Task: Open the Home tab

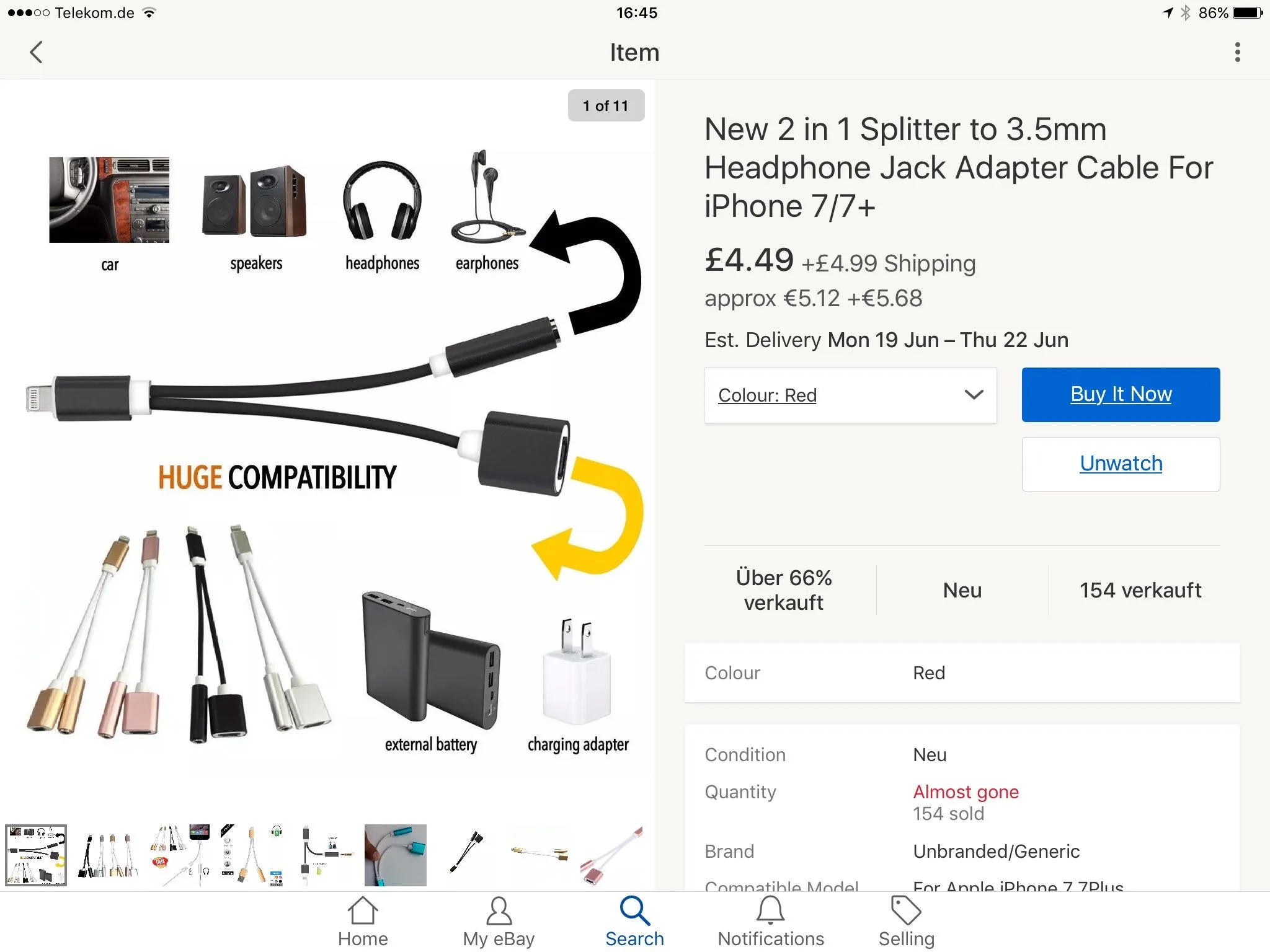Action: click(363, 922)
